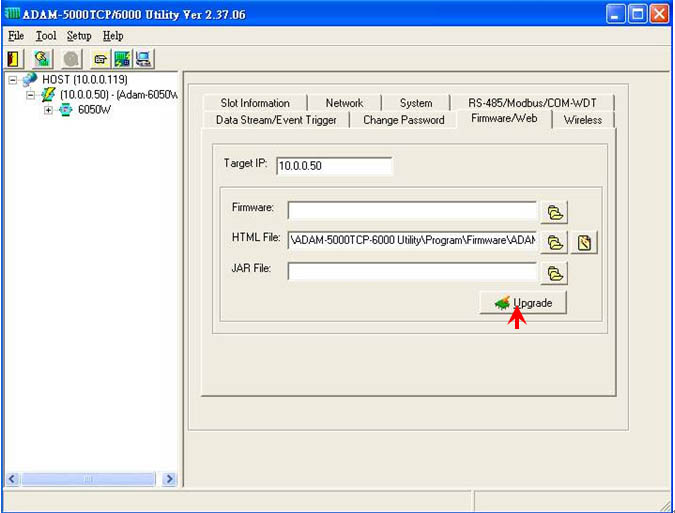The height and width of the screenshot is (513, 675).
Task: Select the (10.0.0.50) Adam-6050W device
Action: 119,95
